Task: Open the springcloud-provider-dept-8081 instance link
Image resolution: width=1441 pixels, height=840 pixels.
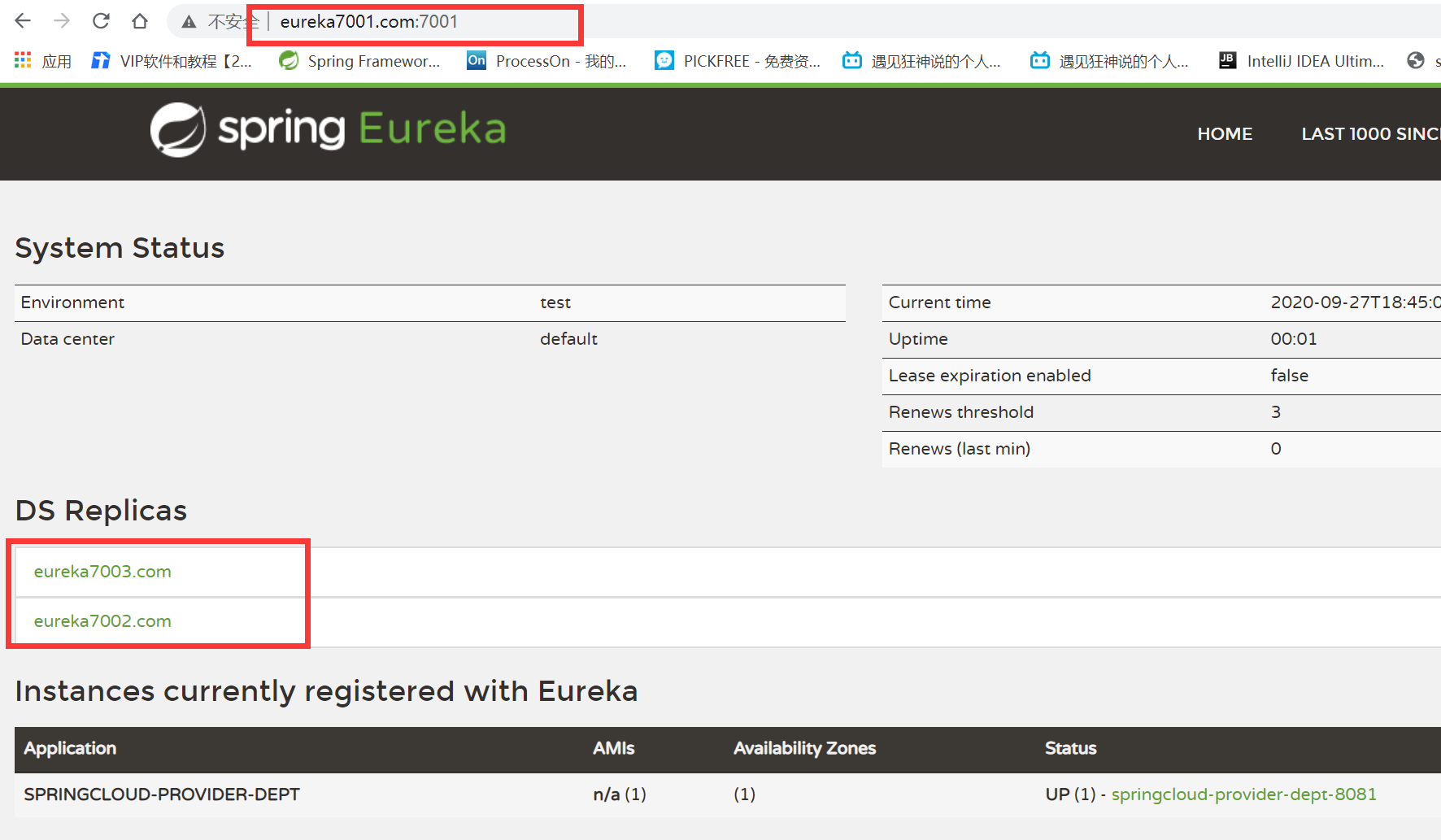Action: coord(1243,794)
